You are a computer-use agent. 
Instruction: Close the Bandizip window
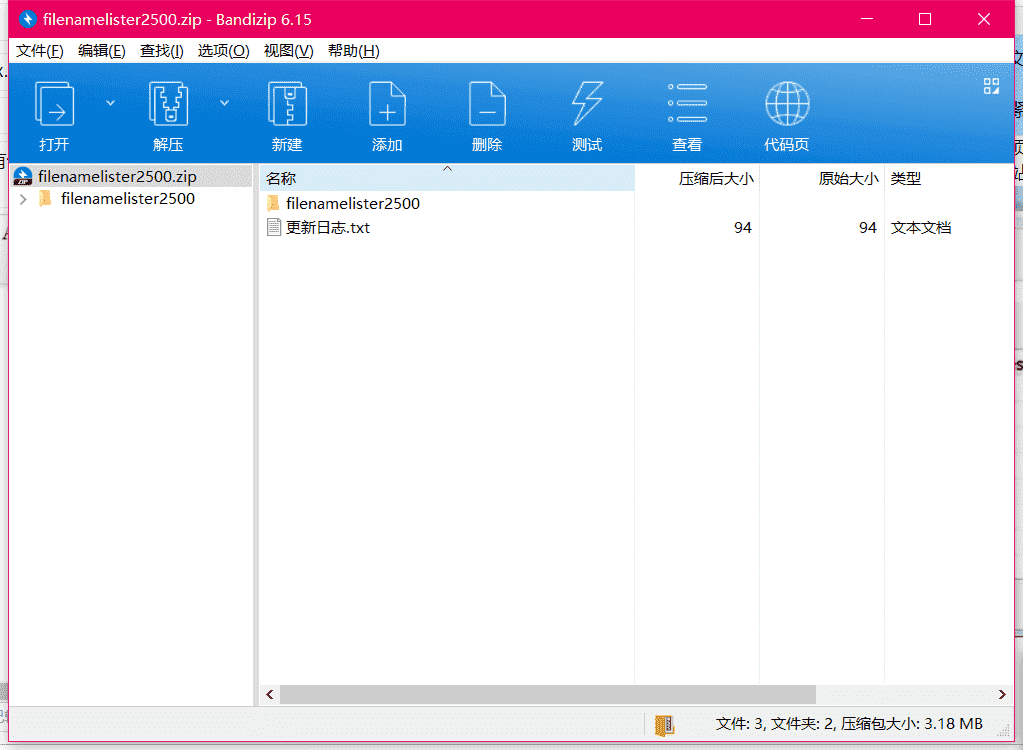click(984, 19)
